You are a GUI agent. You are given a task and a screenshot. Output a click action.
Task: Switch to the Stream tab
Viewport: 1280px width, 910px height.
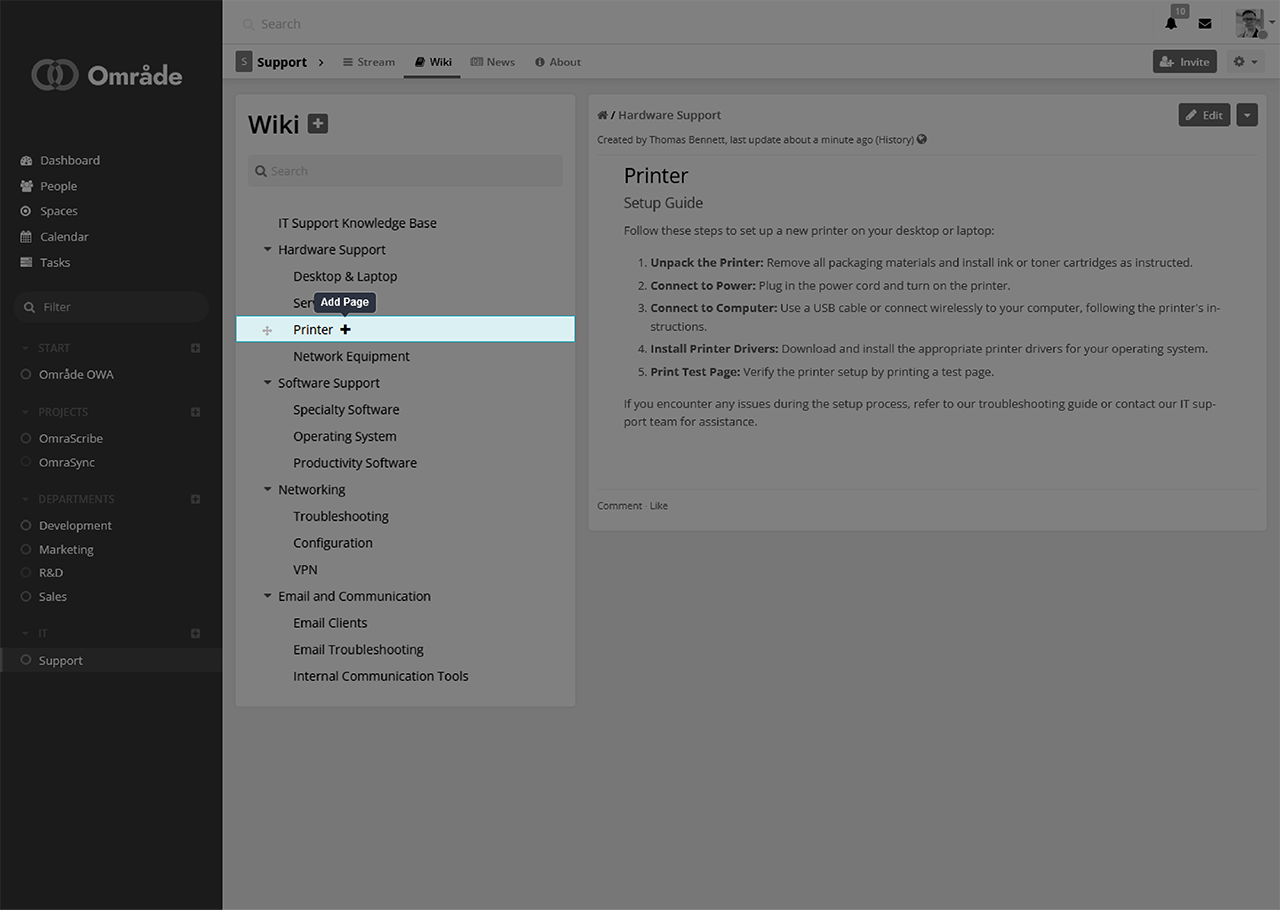pyautogui.click(x=368, y=62)
